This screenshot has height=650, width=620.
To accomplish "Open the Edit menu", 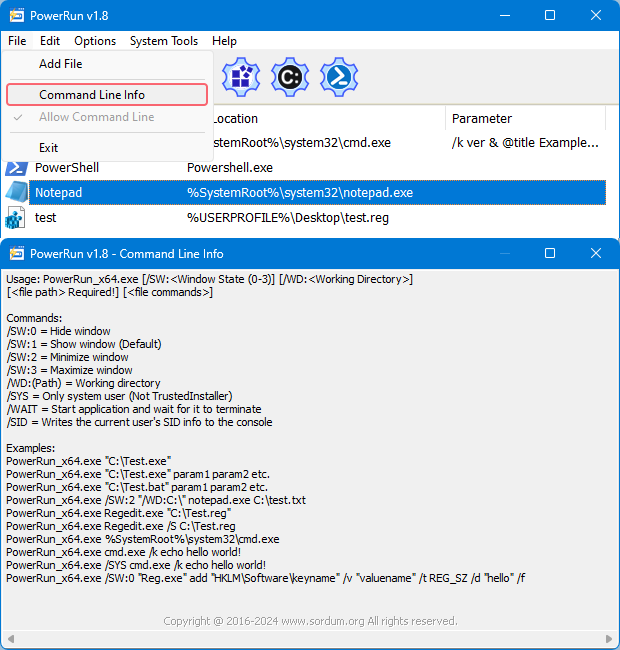I will (x=50, y=41).
